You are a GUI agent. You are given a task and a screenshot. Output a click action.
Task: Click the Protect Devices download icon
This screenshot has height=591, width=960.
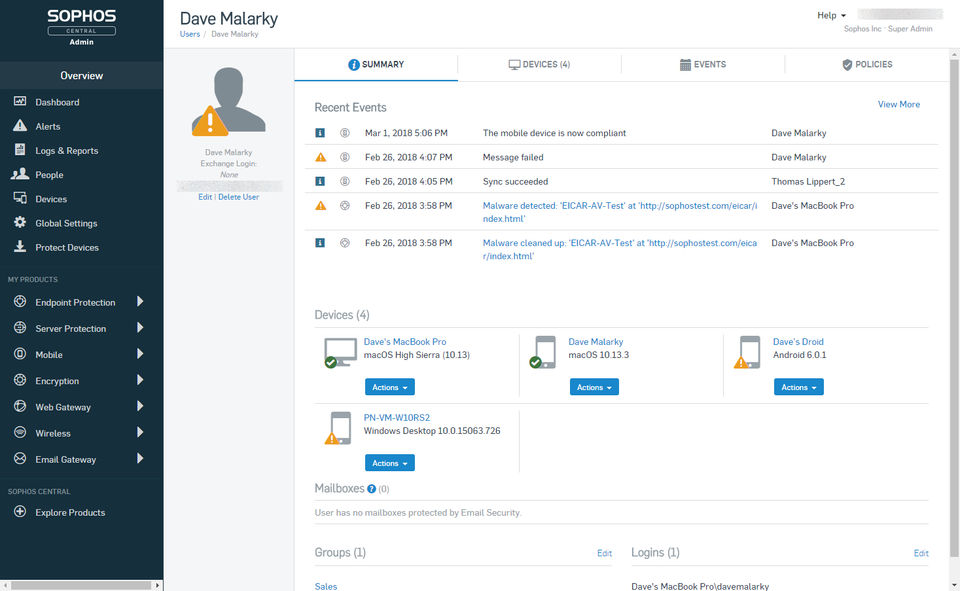pos(20,246)
